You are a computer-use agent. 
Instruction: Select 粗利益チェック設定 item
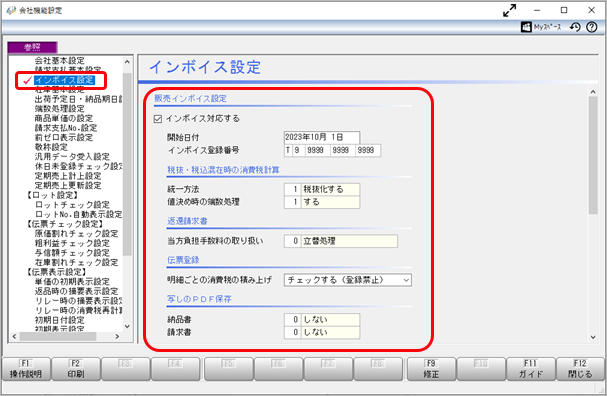pyautogui.click(x=72, y=243)
